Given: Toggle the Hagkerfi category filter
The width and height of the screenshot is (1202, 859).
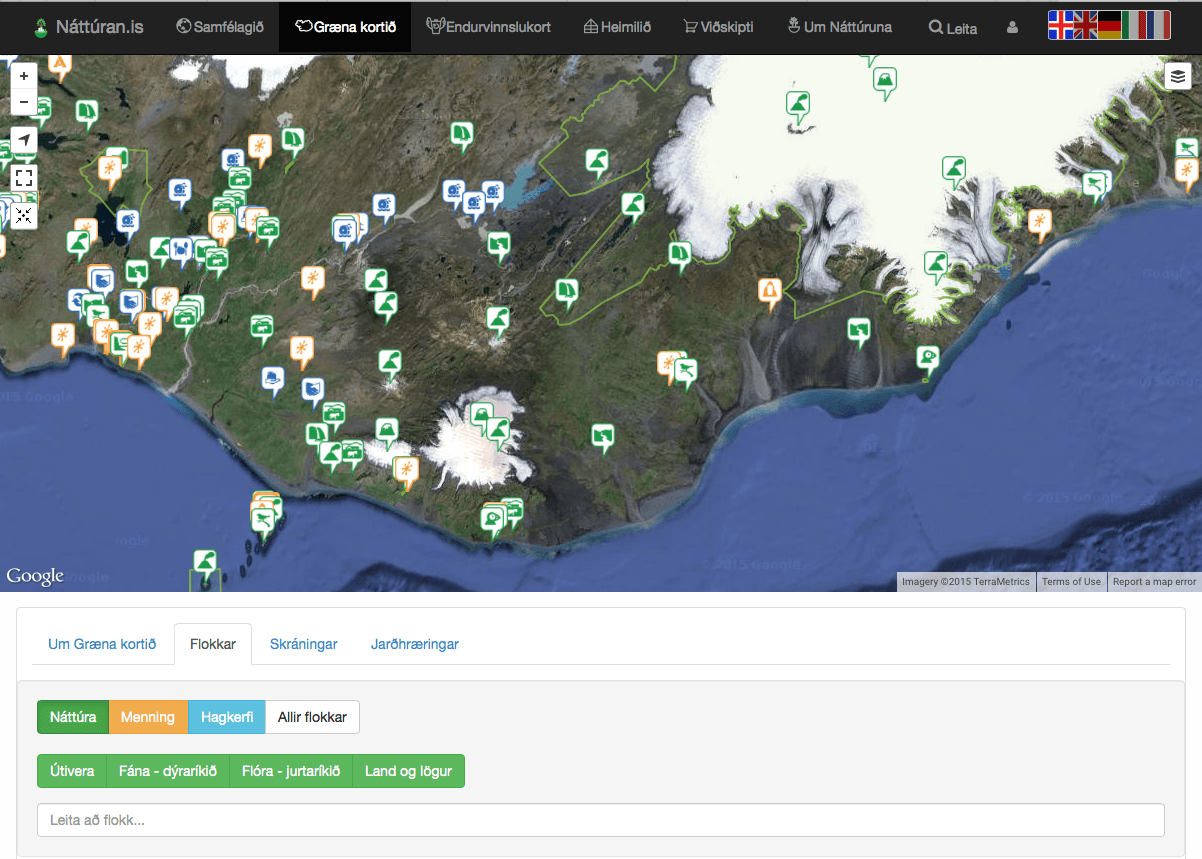Looking at the screenshot, I should pyautogui.click(x=227, y=717).
